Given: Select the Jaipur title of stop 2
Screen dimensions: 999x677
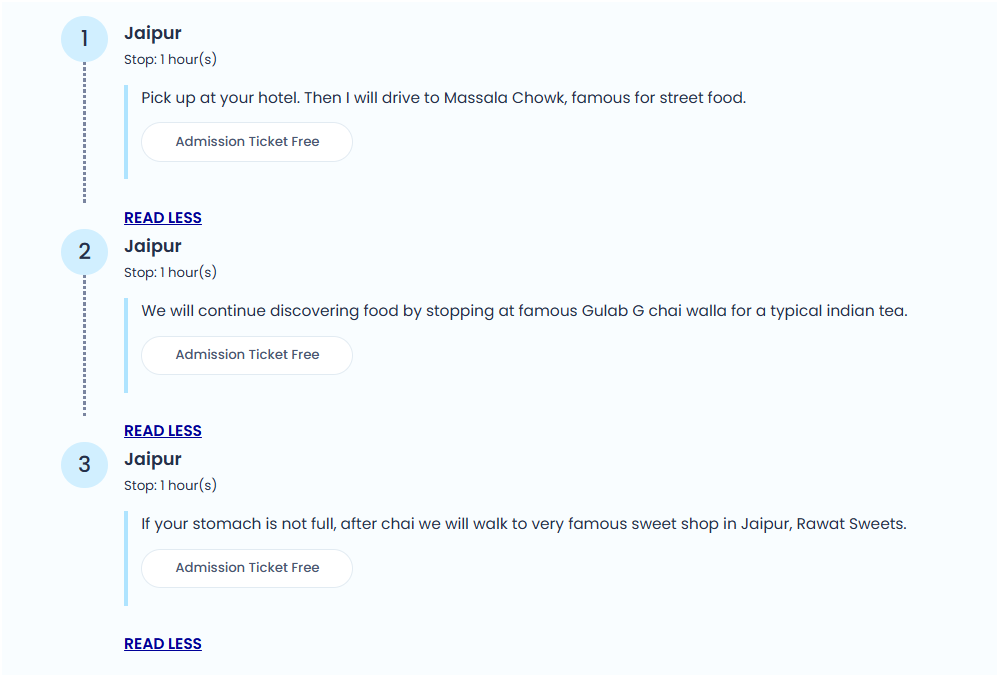Looking at the screenshot, I should click(x=153, y=247).
